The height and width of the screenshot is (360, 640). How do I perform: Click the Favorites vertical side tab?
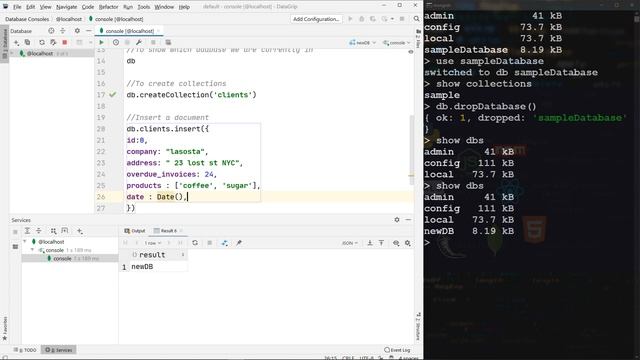coord(5,328)
